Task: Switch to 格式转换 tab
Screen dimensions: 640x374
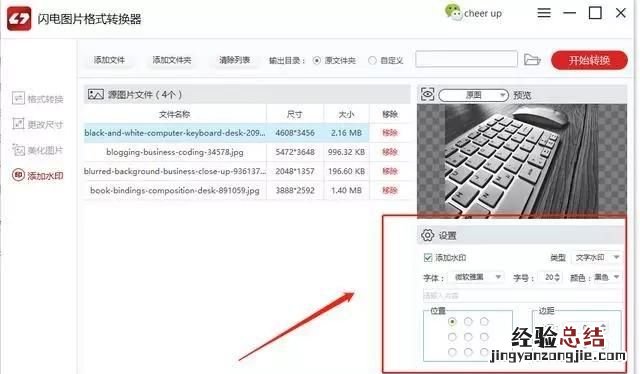Action: 38,99
